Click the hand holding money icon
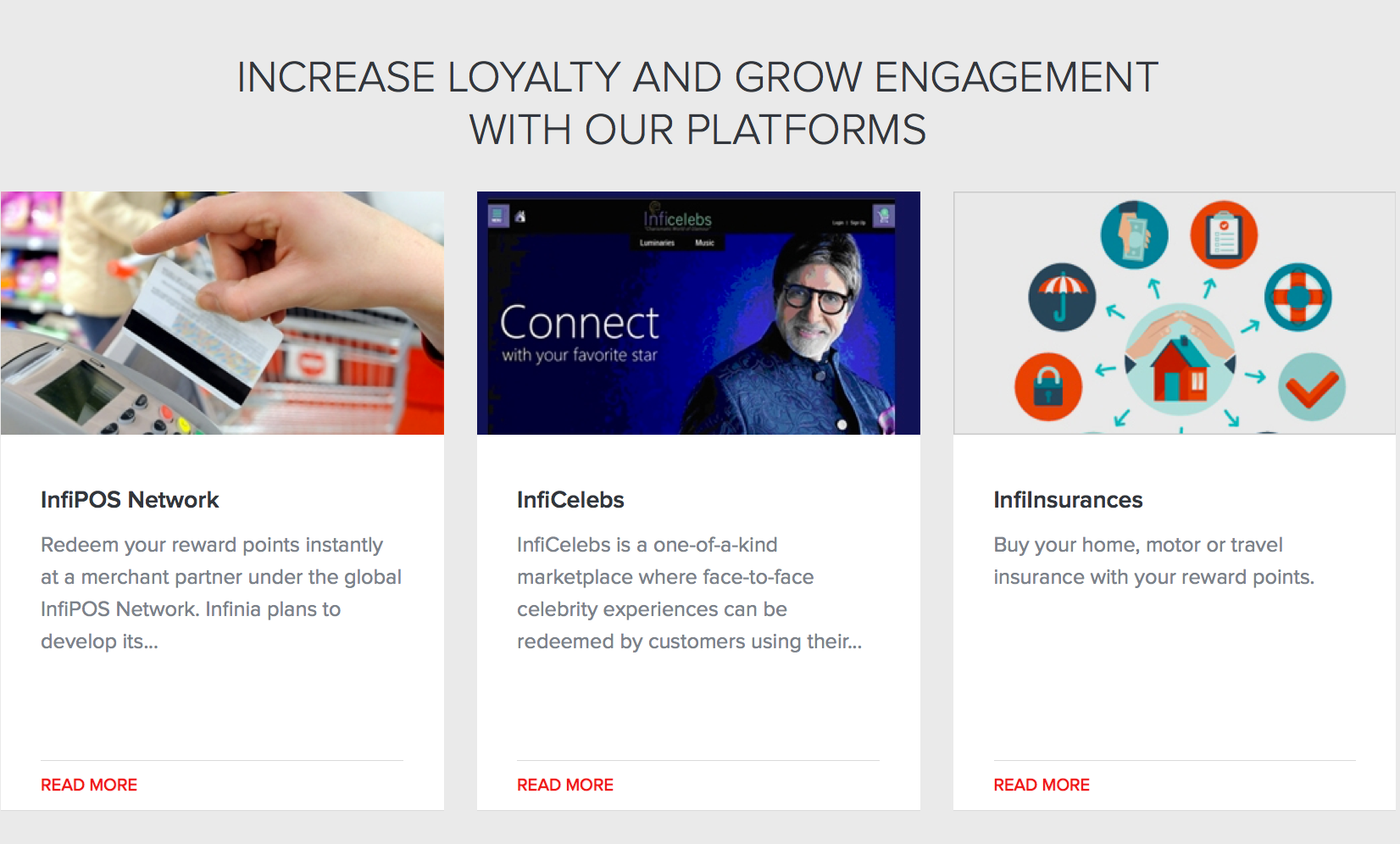Viewport: 1400px width, 844px height. pyautogui.click(x=1134, y=235)
